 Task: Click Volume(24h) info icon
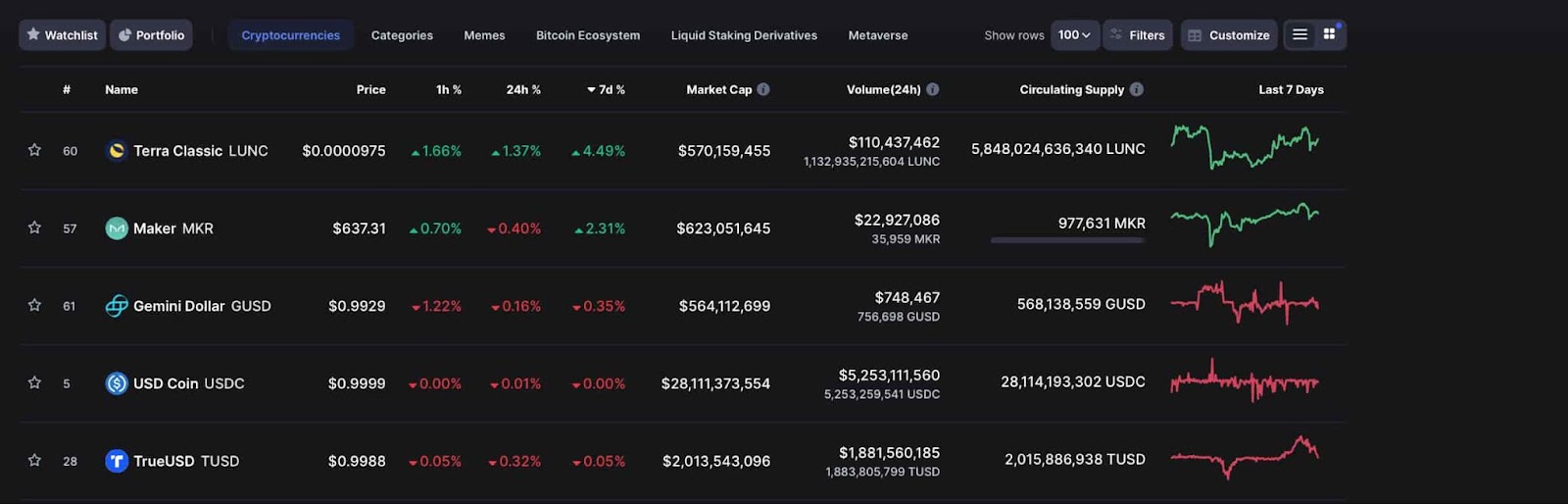[x=933, y=89]
